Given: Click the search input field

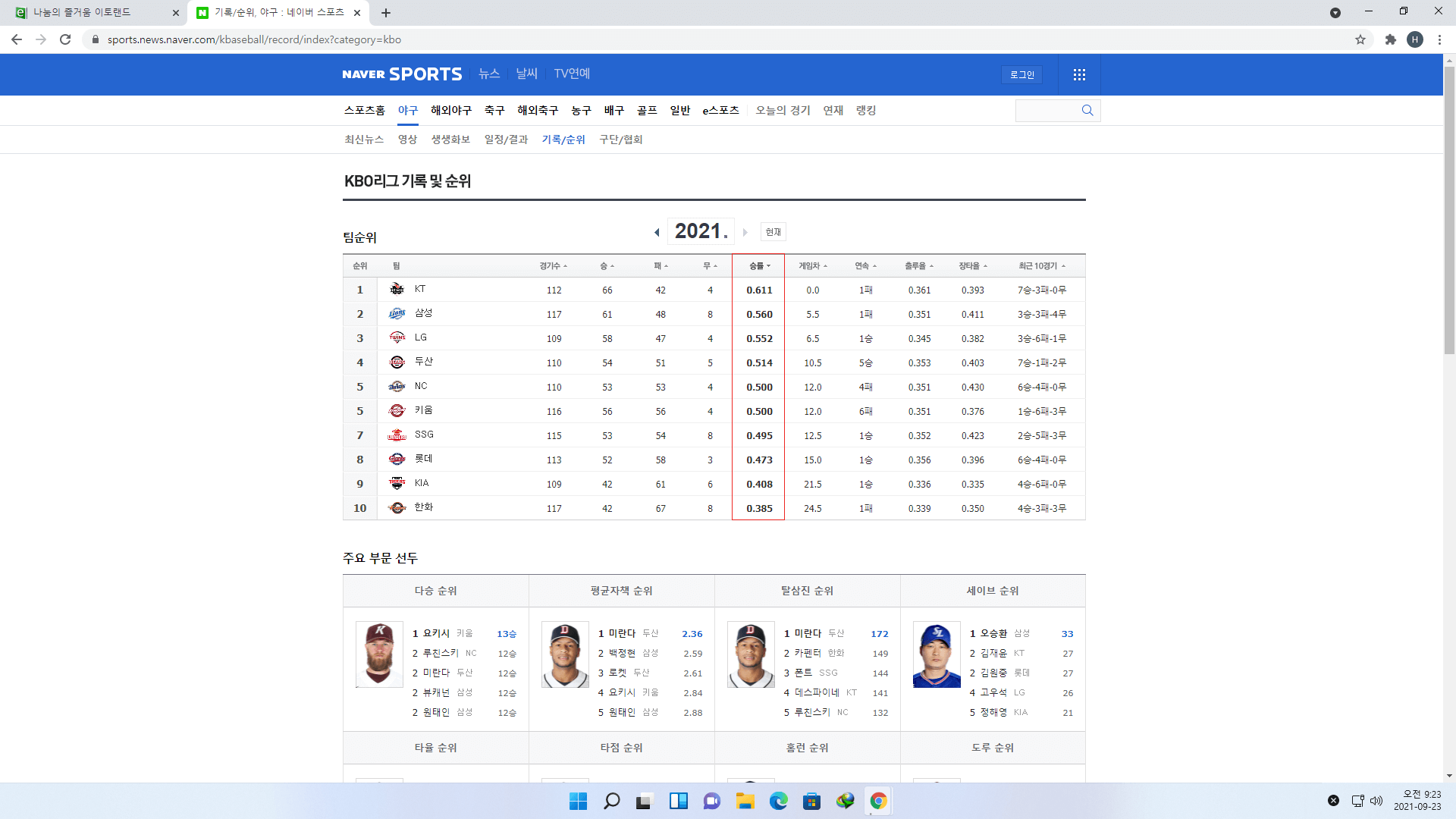Looking at the screenshot, I should click(1048, 111).
